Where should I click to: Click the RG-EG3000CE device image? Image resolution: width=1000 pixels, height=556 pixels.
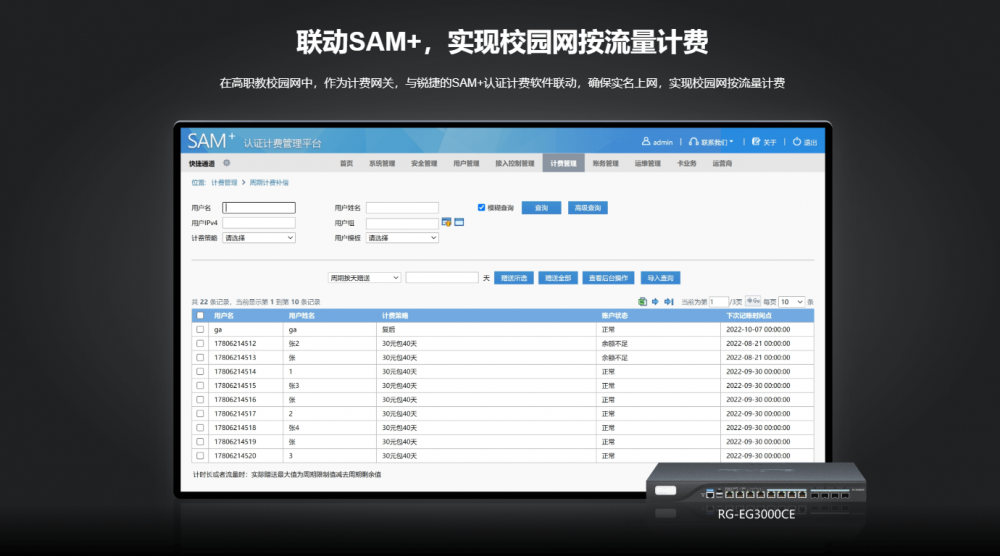click(x=756, y=484)
